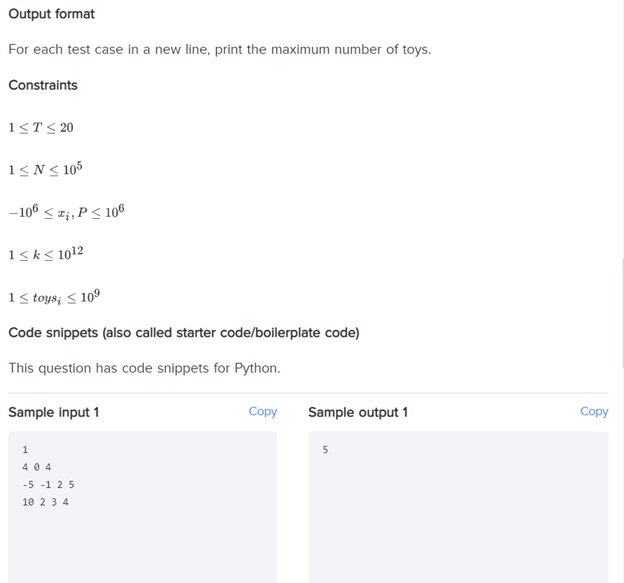Viewport: 624px width, 583px height.
Task: Click the Sample output 1 heading
Action: coord(358,412)
